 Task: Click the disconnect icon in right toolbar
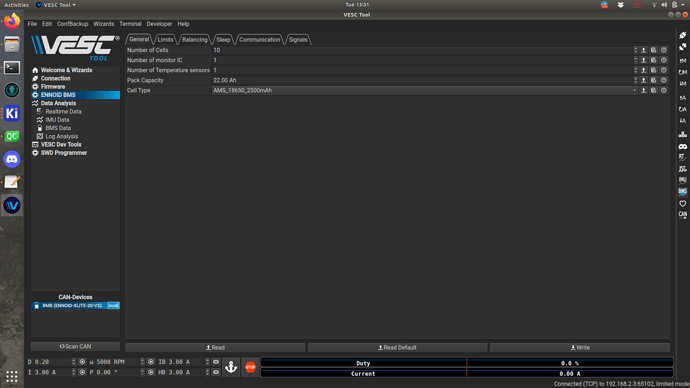coord(683,47)
